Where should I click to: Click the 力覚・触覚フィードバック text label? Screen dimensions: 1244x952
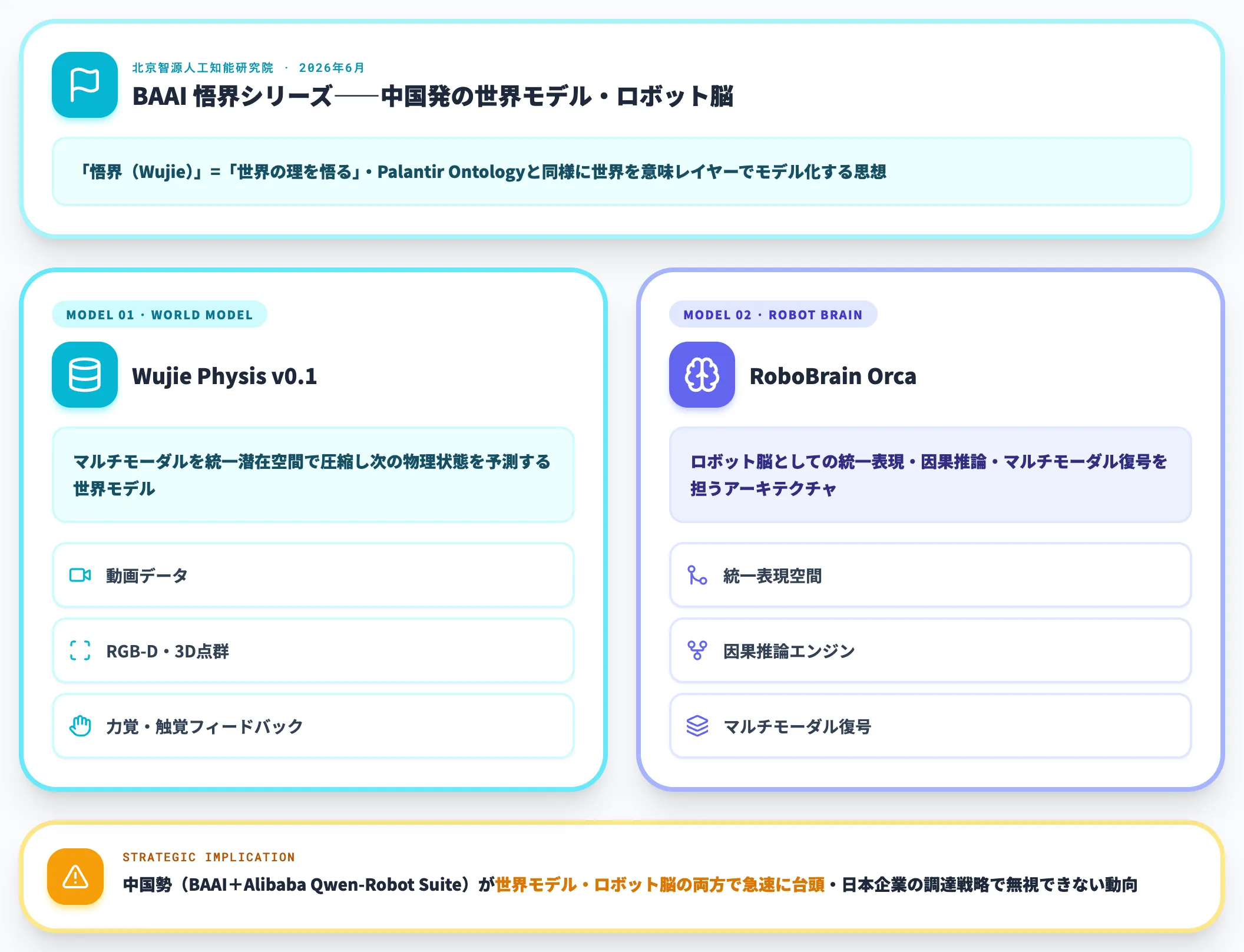coord(205,726)
